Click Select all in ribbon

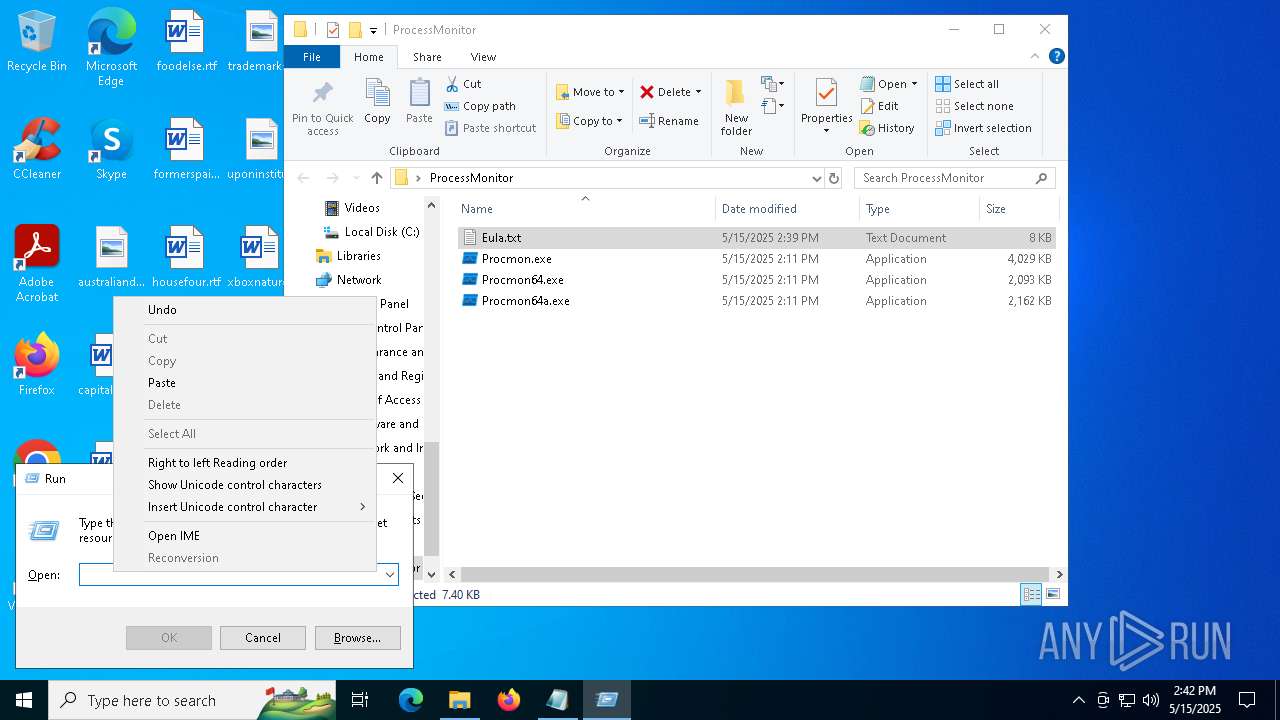(x=967, y=84)
